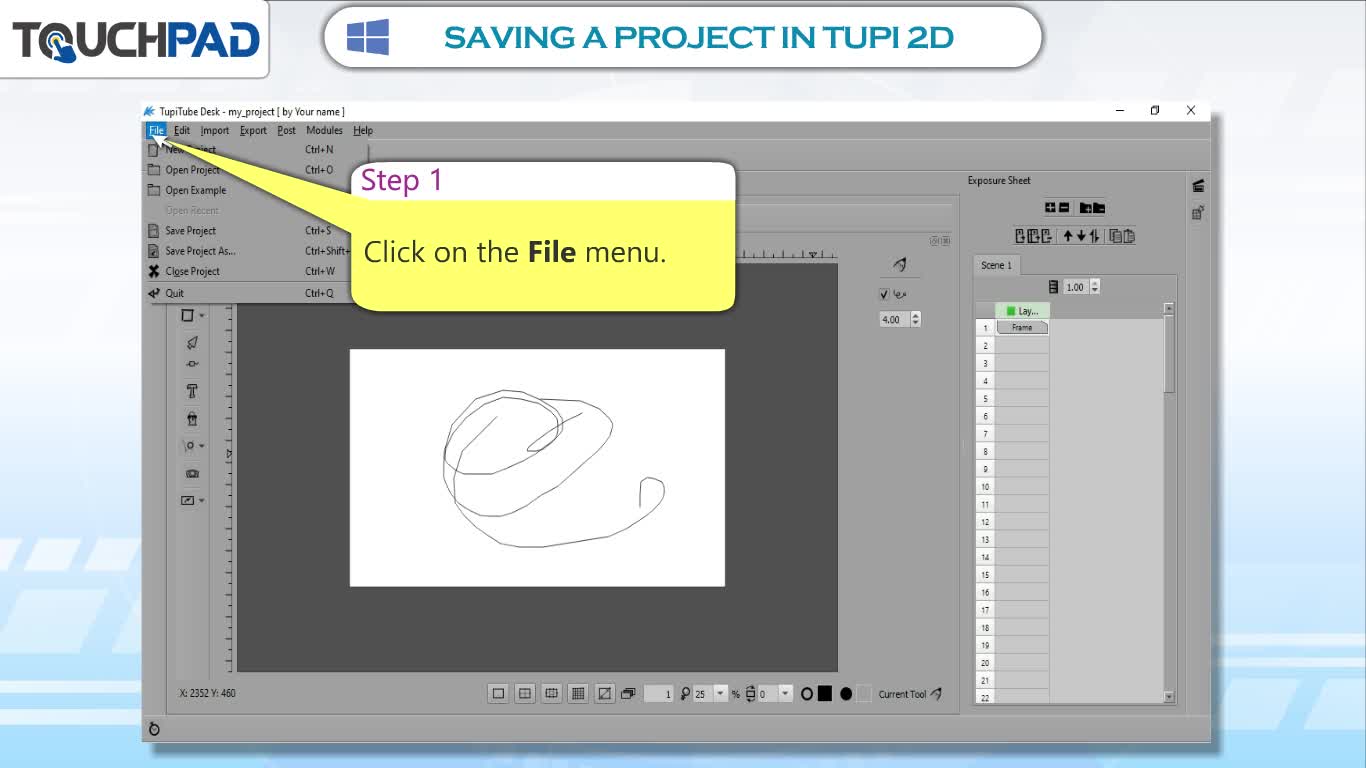Expand the tweening tool dropdown arrow
Screen dimensions: 1366x768
202,446
